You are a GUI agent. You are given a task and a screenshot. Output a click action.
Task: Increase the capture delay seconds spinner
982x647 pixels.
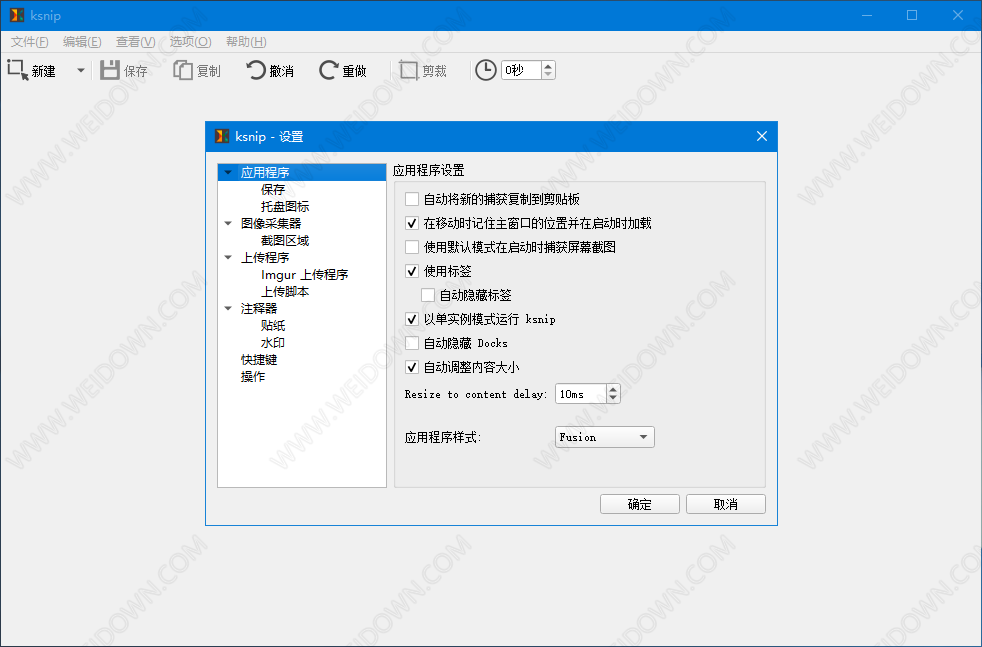pyautogui.click(x=548, y=66)
